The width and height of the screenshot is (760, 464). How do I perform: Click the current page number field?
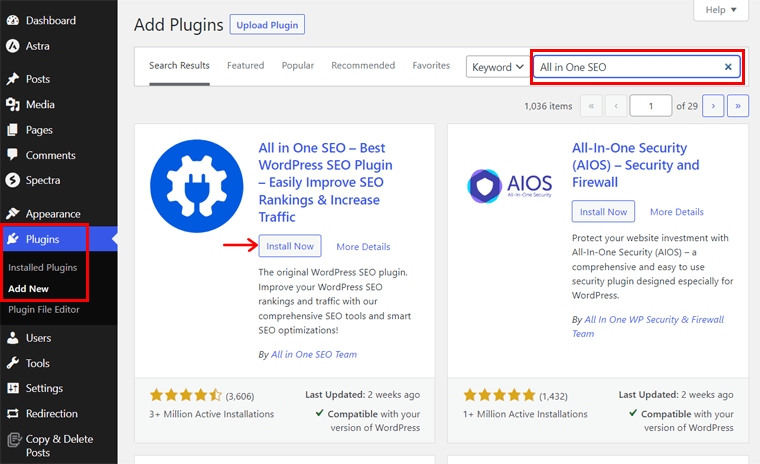click(650, 106)
